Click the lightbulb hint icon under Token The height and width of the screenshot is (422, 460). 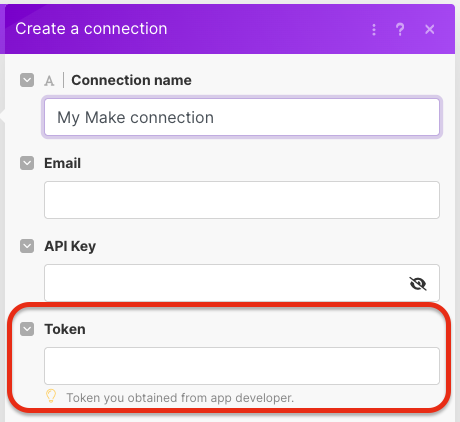(51, 396)
